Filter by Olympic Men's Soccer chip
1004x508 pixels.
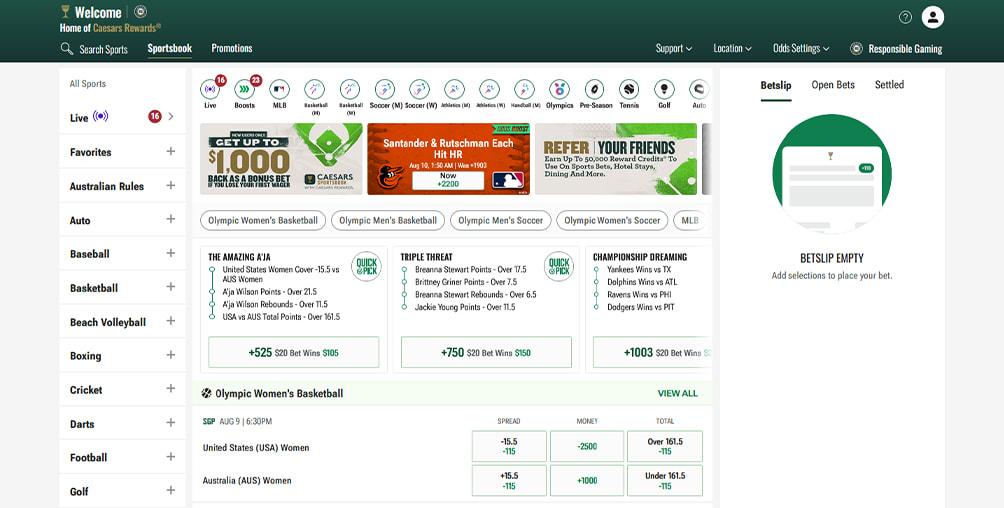tap(501, 220)
